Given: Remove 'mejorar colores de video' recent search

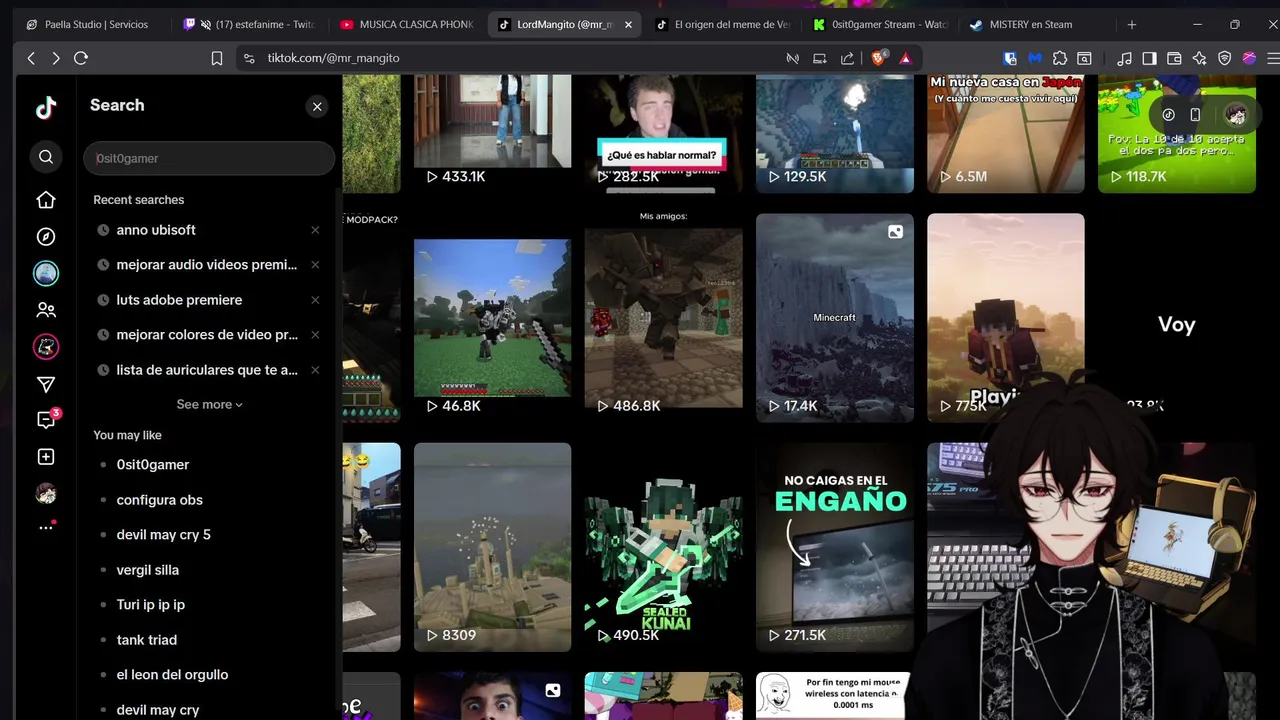Looking at the screenshot, I should [315, 335].
